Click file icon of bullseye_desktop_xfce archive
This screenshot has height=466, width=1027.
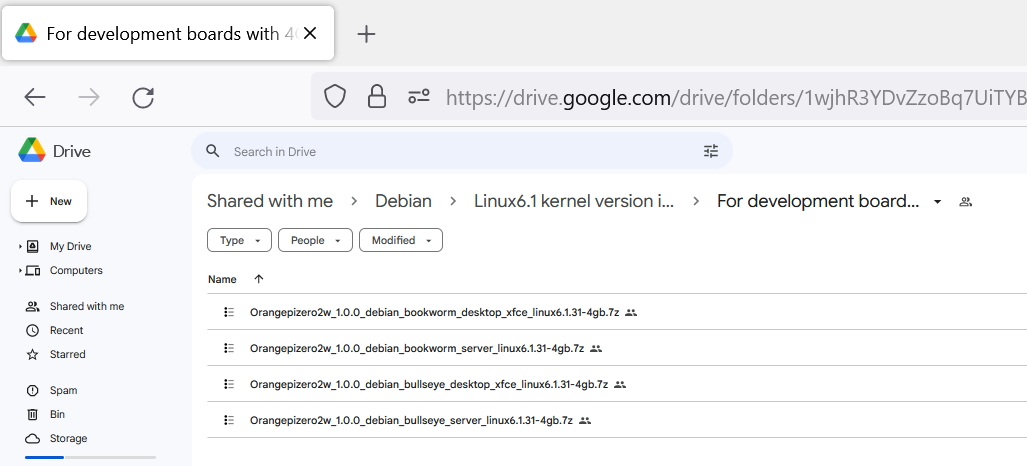click(229, 384)
